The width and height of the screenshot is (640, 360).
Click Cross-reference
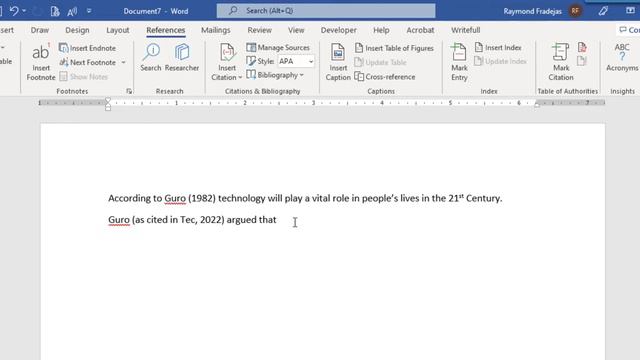[385, 77]
